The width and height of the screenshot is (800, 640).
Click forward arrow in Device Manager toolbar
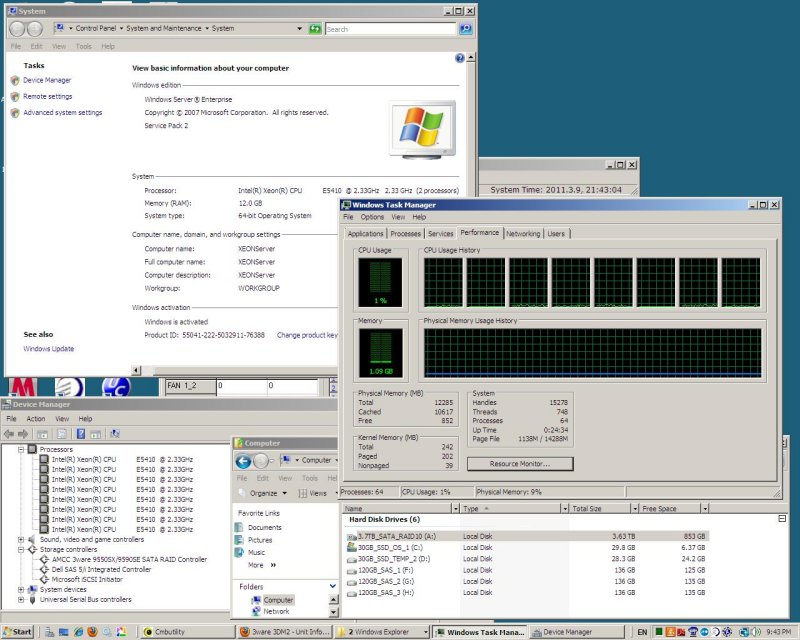coord(23,434)
